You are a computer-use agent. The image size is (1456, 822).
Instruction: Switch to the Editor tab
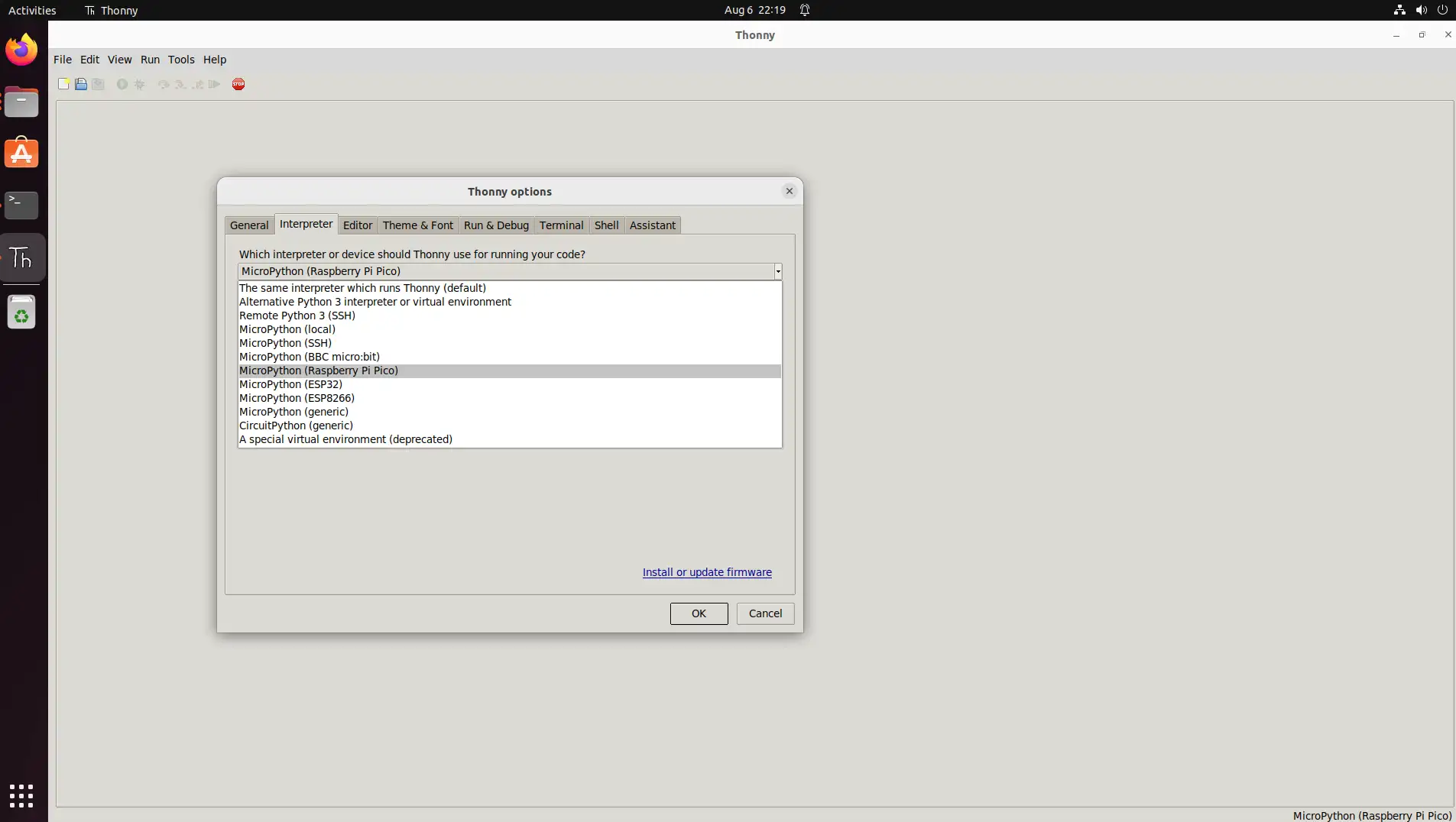click(358, 225)
